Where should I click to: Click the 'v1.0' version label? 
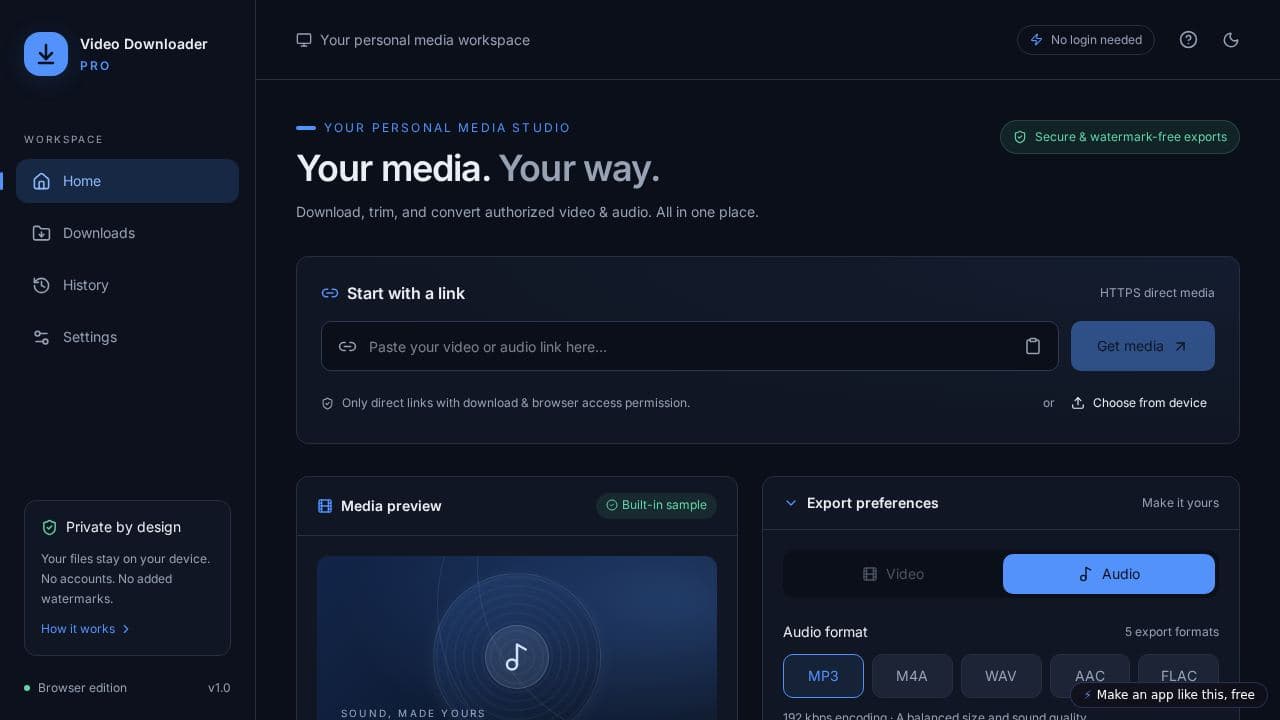[x=219, y=688]
